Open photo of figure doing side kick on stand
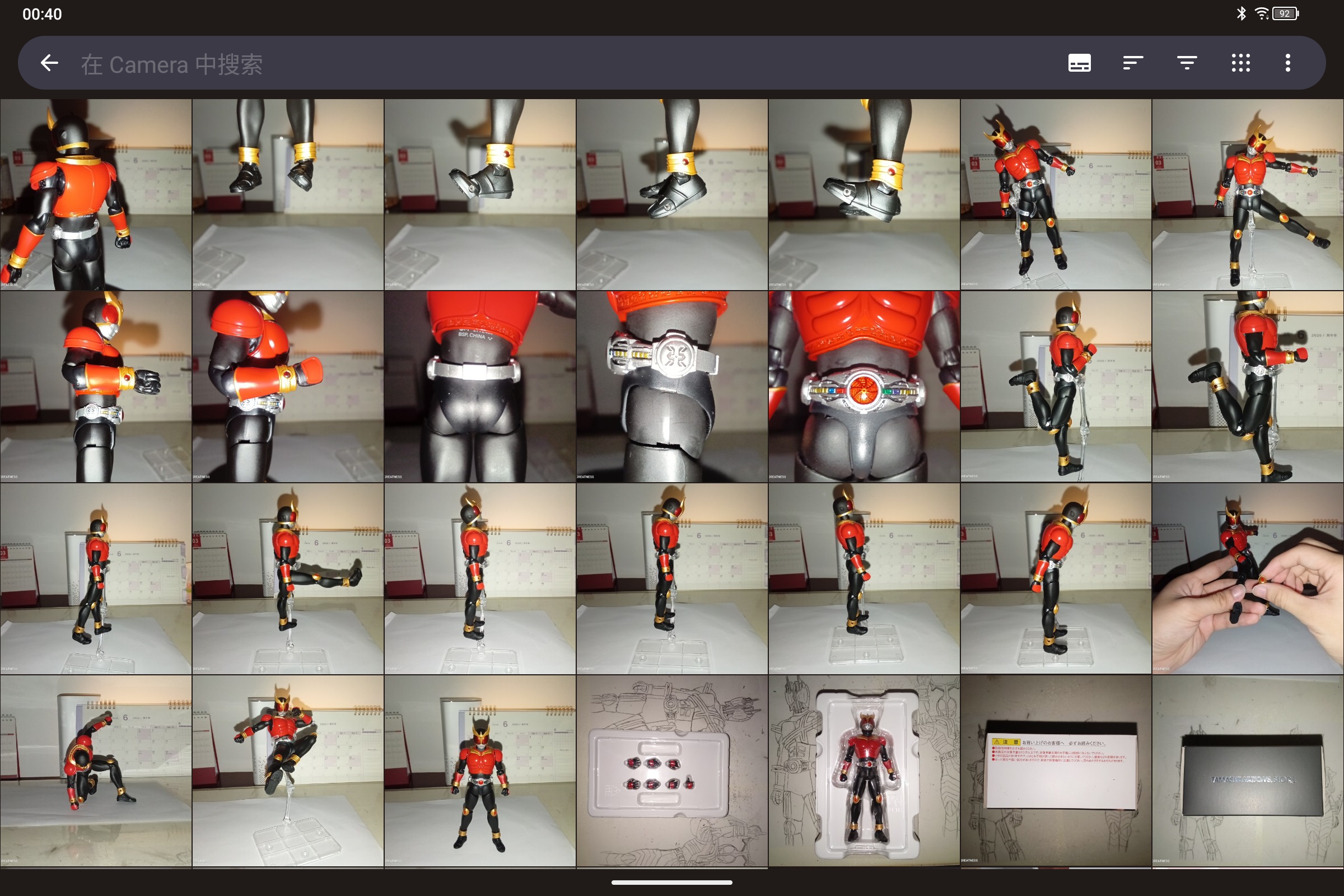 [x=1248, y=195]
